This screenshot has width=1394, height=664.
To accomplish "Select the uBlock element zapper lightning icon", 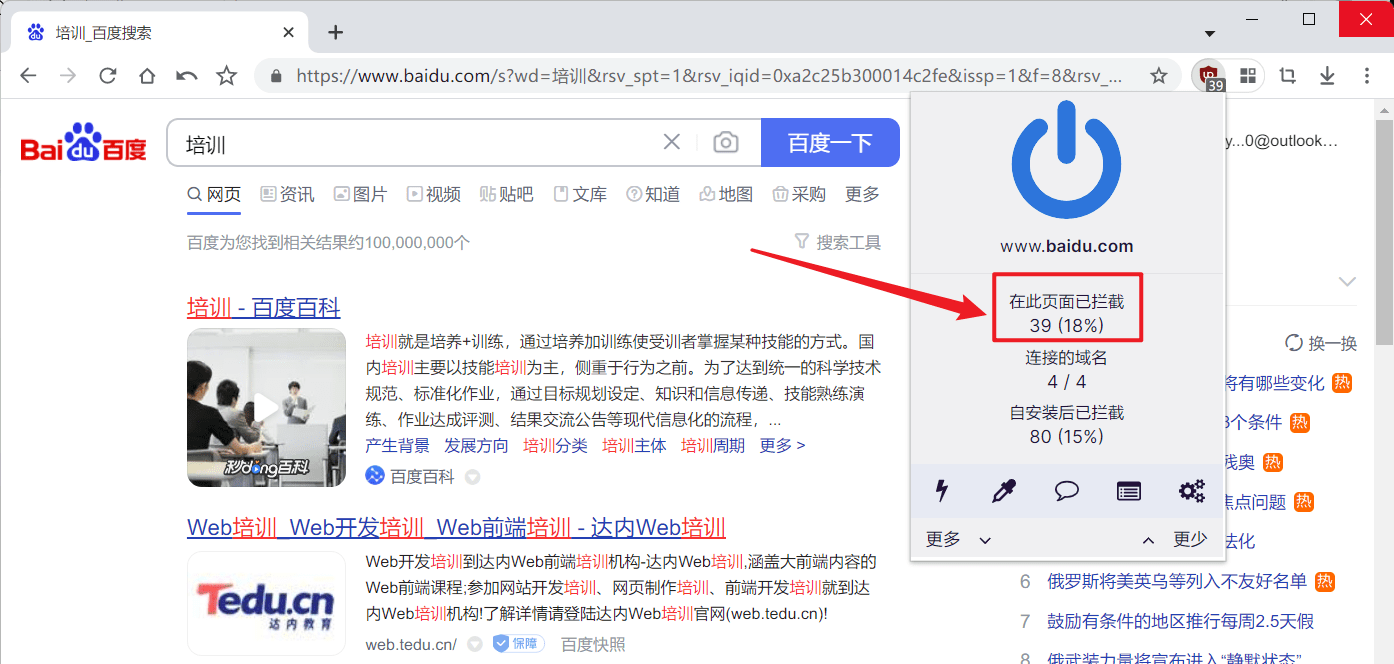I will point(941,490).
